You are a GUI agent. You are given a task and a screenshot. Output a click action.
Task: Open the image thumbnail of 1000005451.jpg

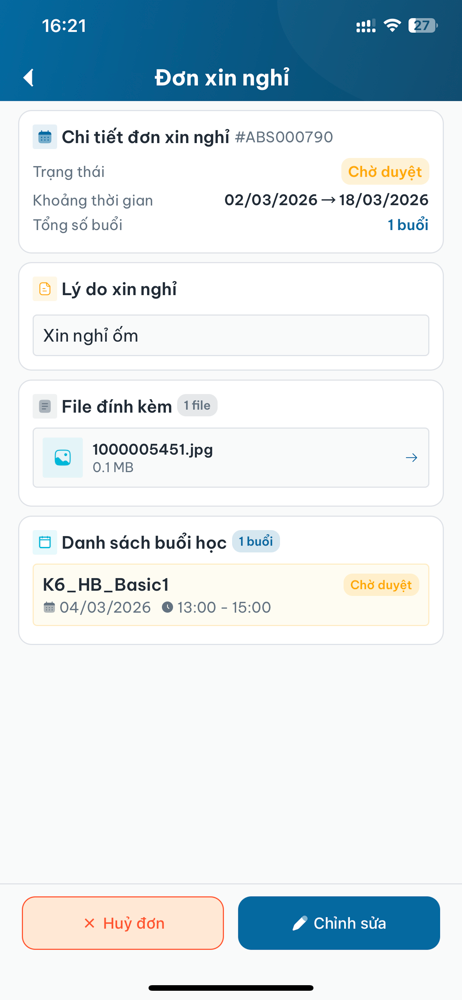point(63,457)
